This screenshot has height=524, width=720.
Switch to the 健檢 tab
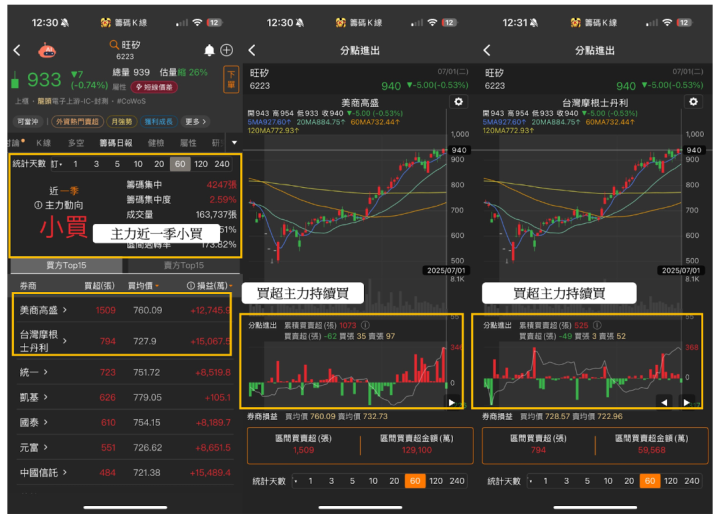(156, 143)
